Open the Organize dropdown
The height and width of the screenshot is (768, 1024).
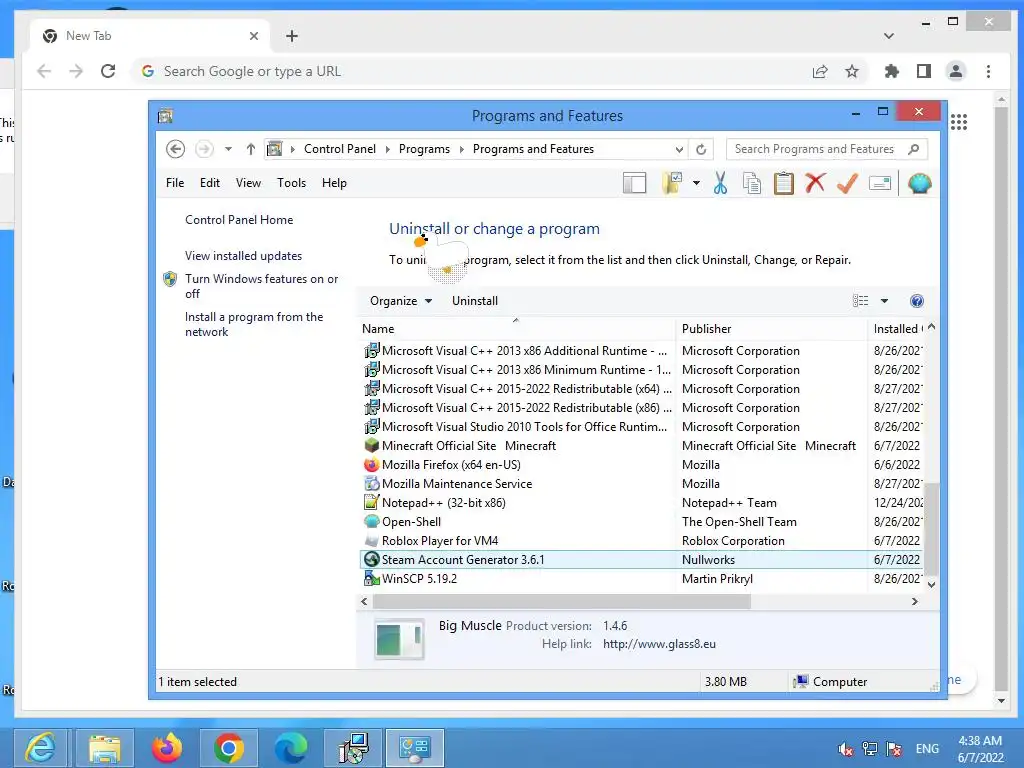pyautogui.click(x=401, y=301)
